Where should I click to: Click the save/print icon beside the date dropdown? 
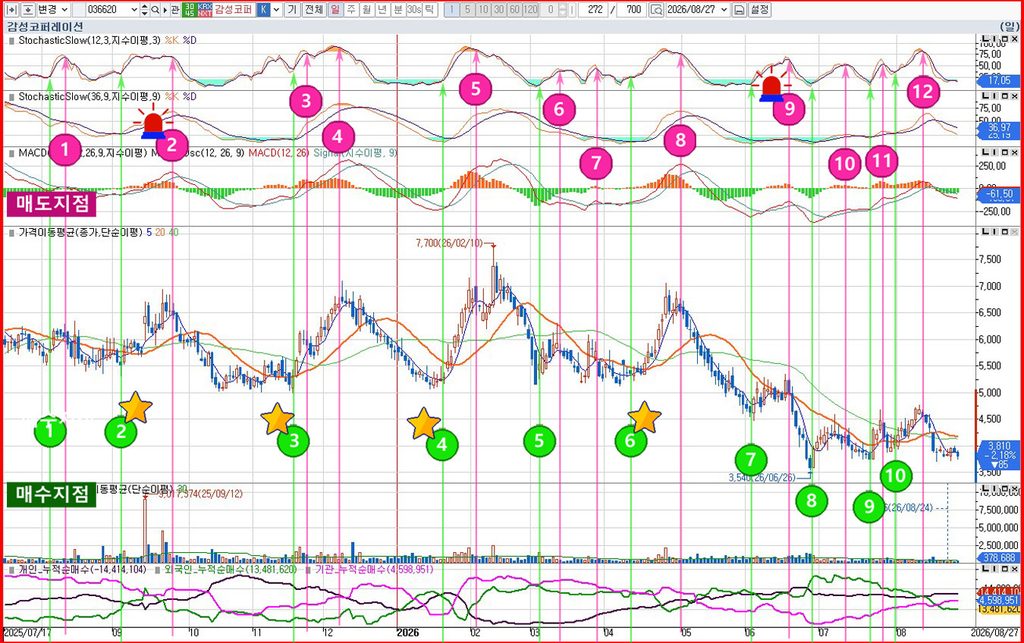(x=739, y=10)
